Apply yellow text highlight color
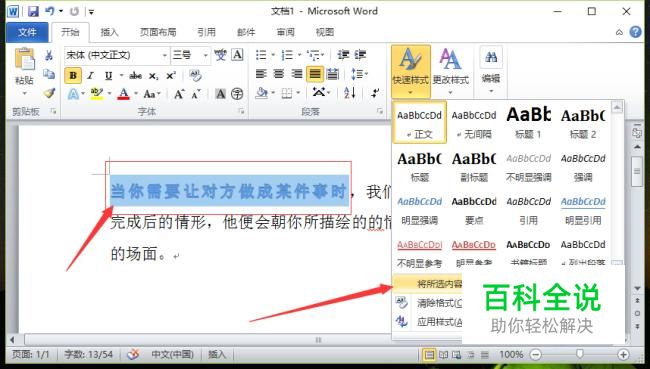Screen dimensions: 650x369 [97, 94]
